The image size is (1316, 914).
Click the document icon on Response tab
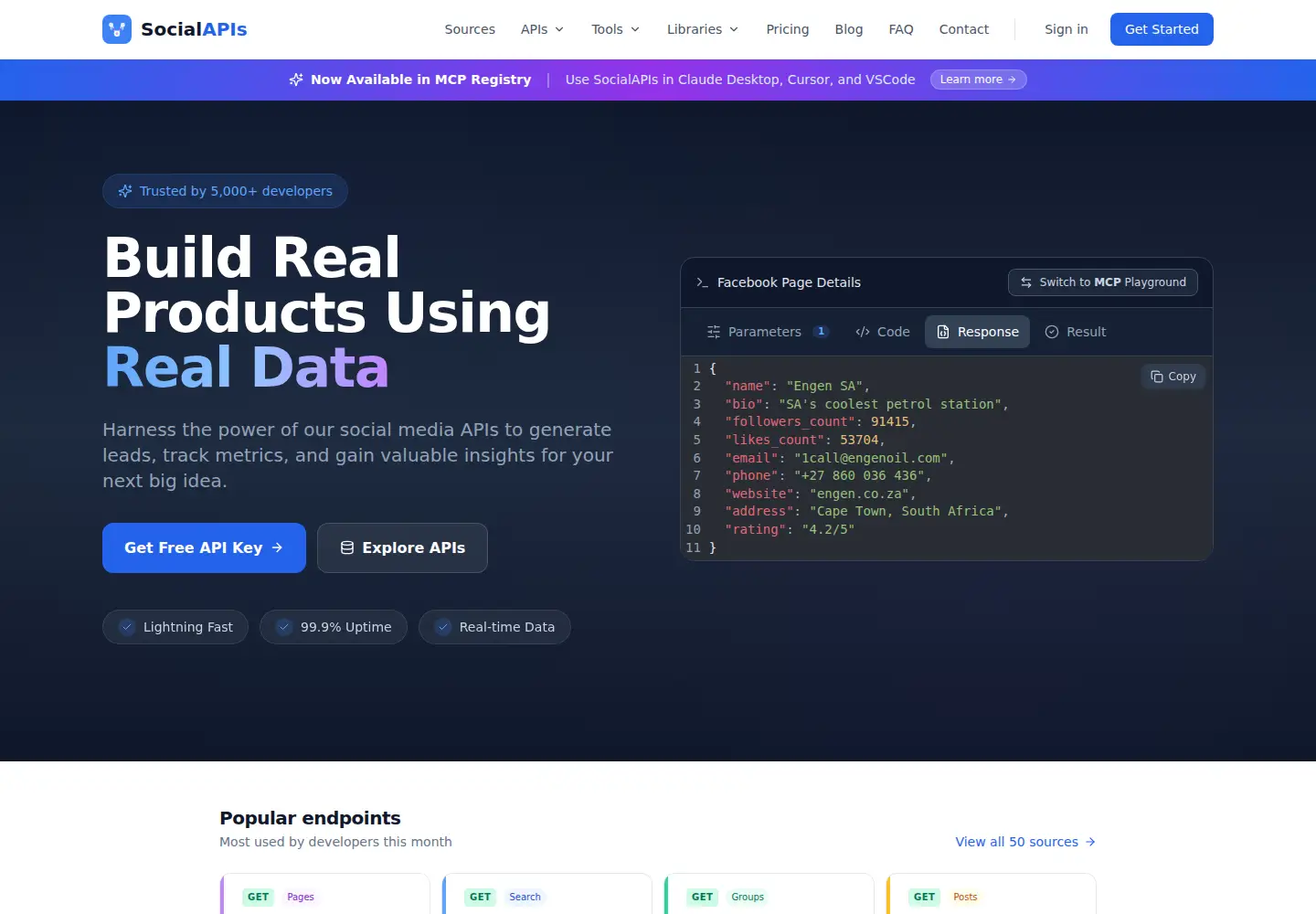943,332
